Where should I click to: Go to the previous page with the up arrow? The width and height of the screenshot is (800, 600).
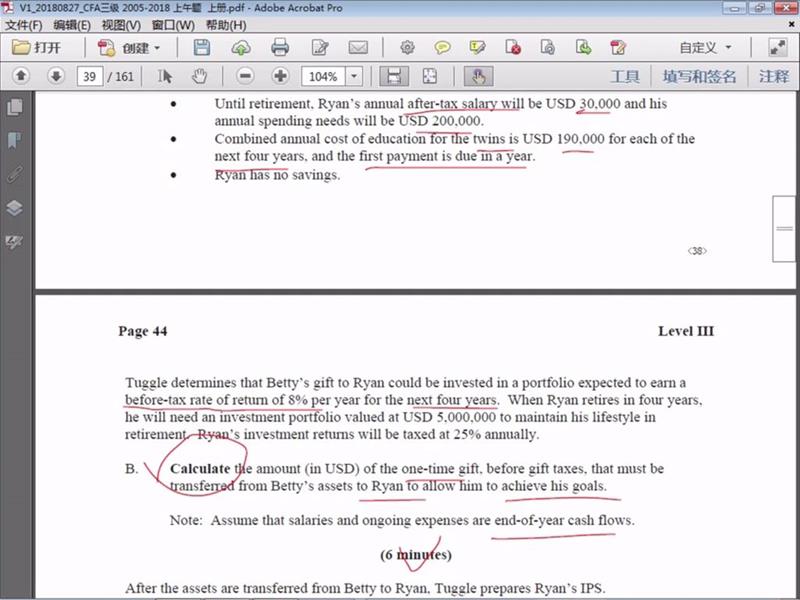pos(21,76)
